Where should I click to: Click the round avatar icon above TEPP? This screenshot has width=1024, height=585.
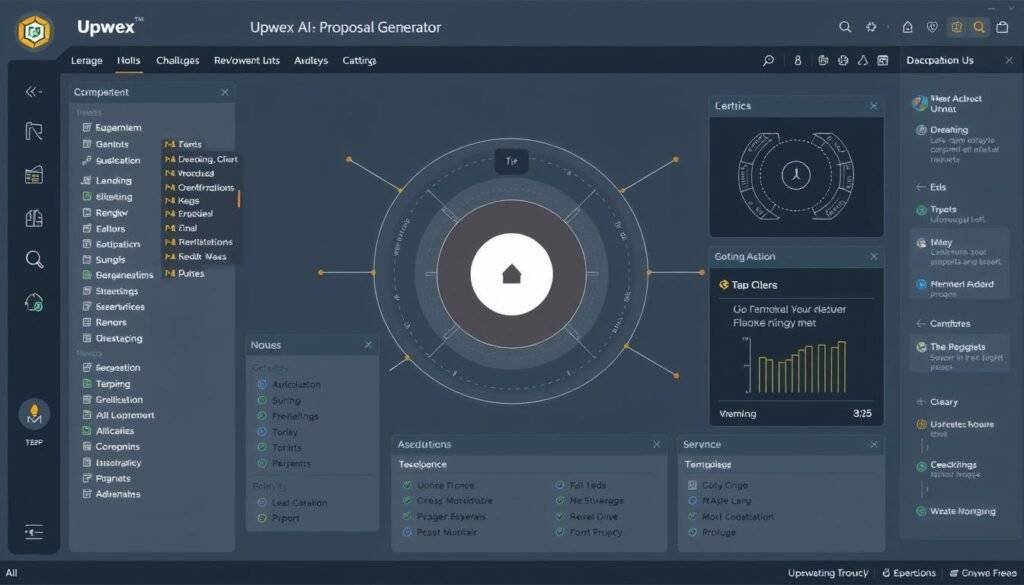35,414
